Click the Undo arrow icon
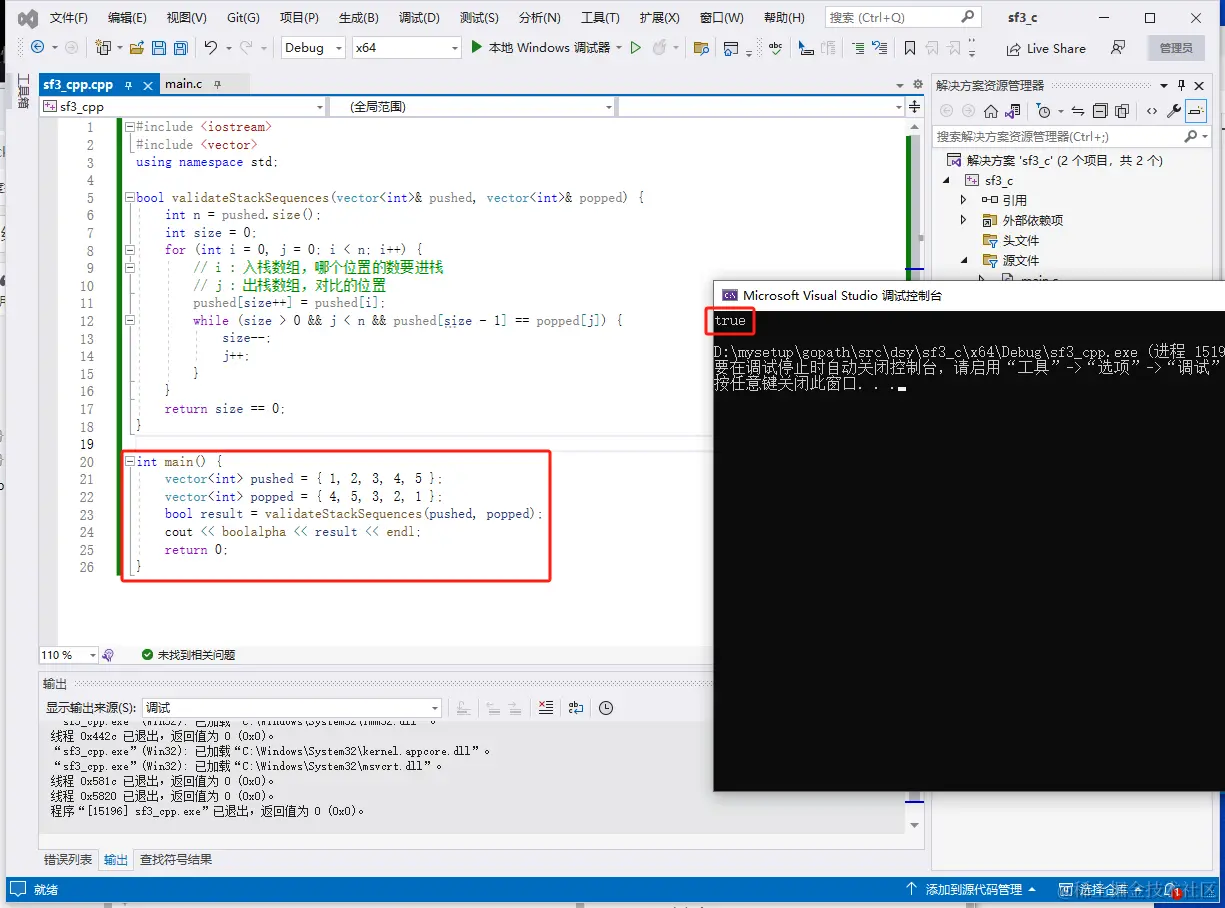The image size is (1225, 908). [x=210, y=48]
